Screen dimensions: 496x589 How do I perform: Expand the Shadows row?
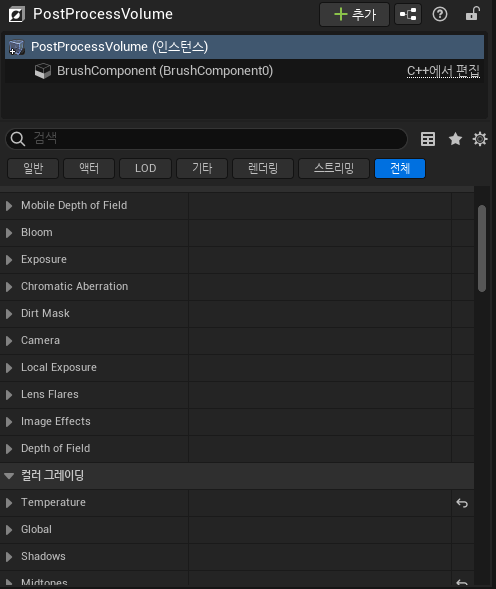pyautogui.click(x=9, y=557)
